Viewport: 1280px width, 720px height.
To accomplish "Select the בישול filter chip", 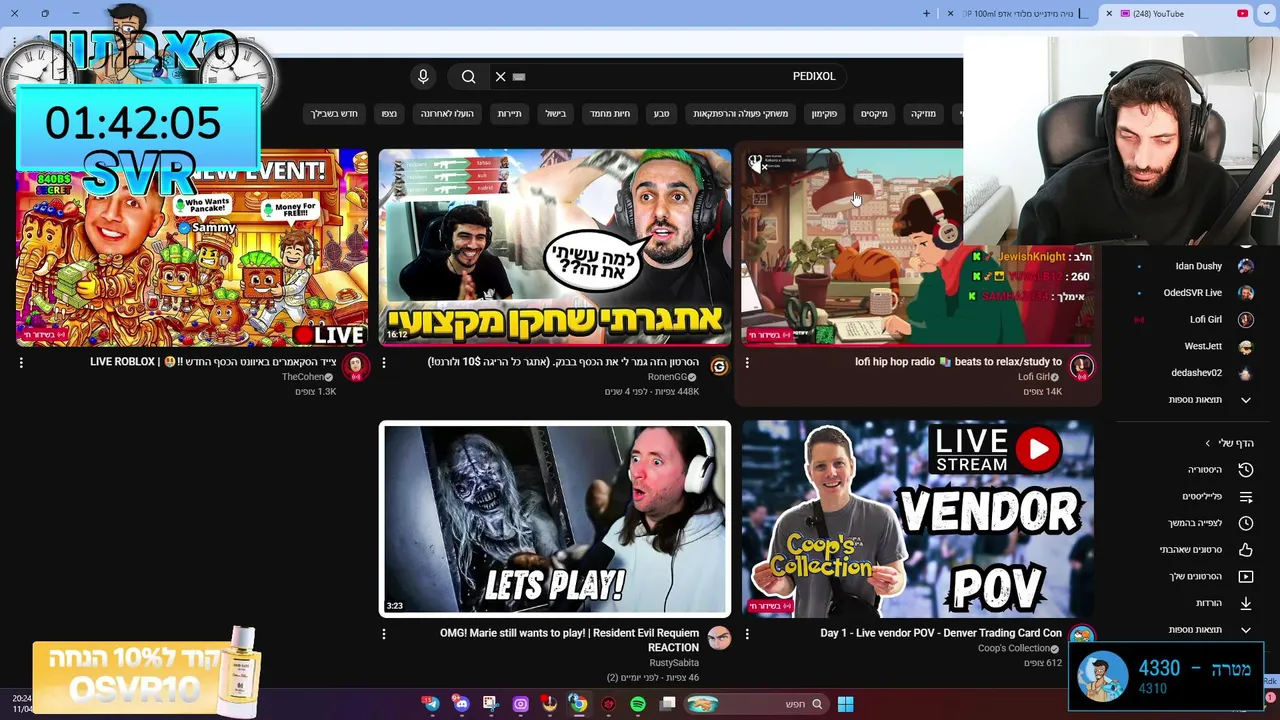I will 556,114.
